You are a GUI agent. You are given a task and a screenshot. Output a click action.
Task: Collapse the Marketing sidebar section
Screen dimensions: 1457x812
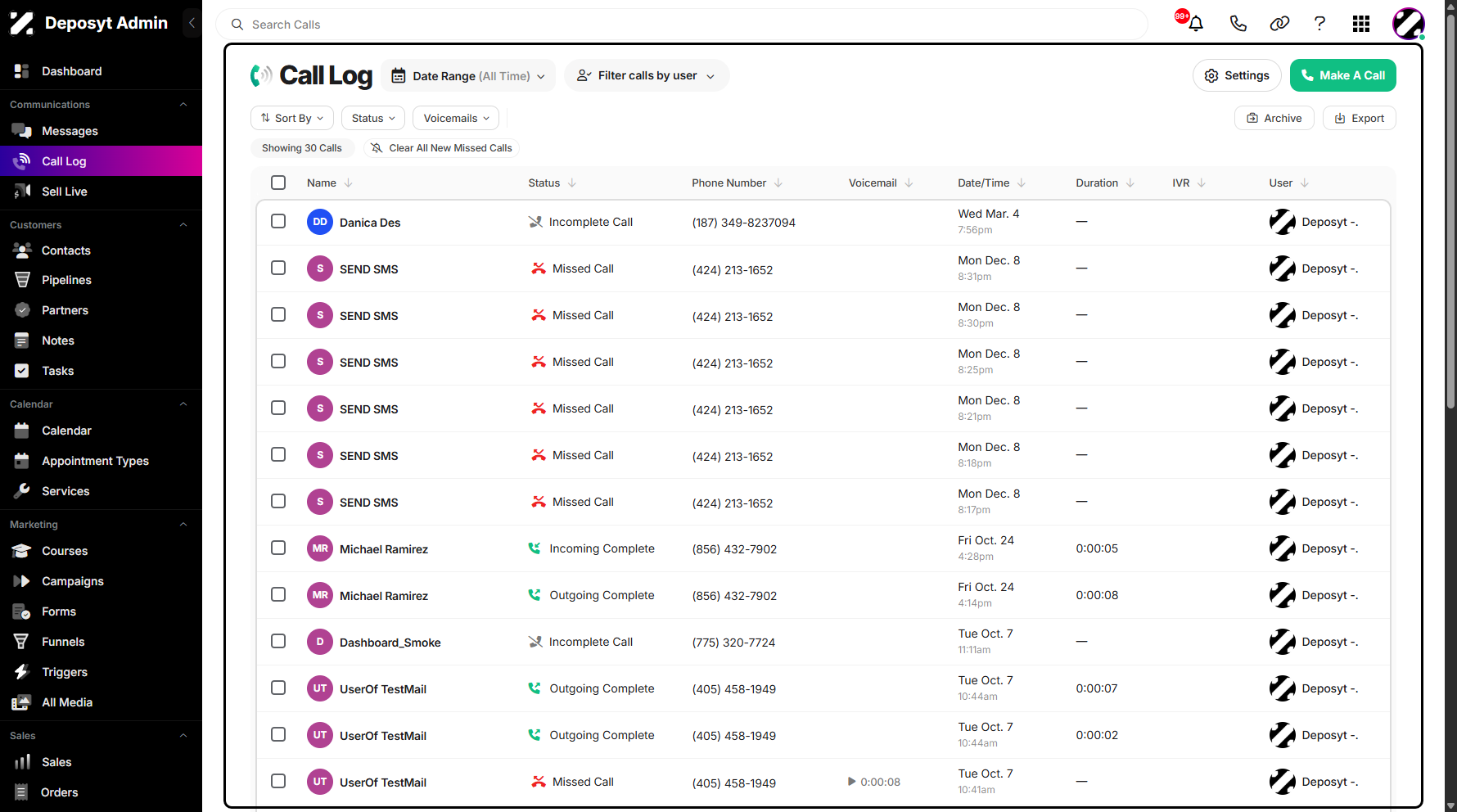[x=183, y=524]
